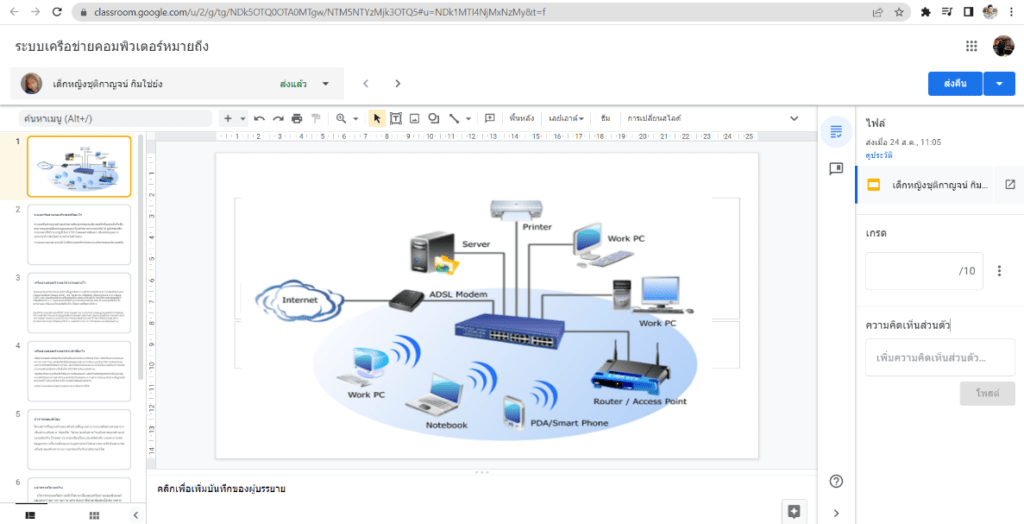This screenshot has width=1024, height=524.
Task: Open the การเปลี่ยนสไลด์ transition option
Action: (654, 118)
